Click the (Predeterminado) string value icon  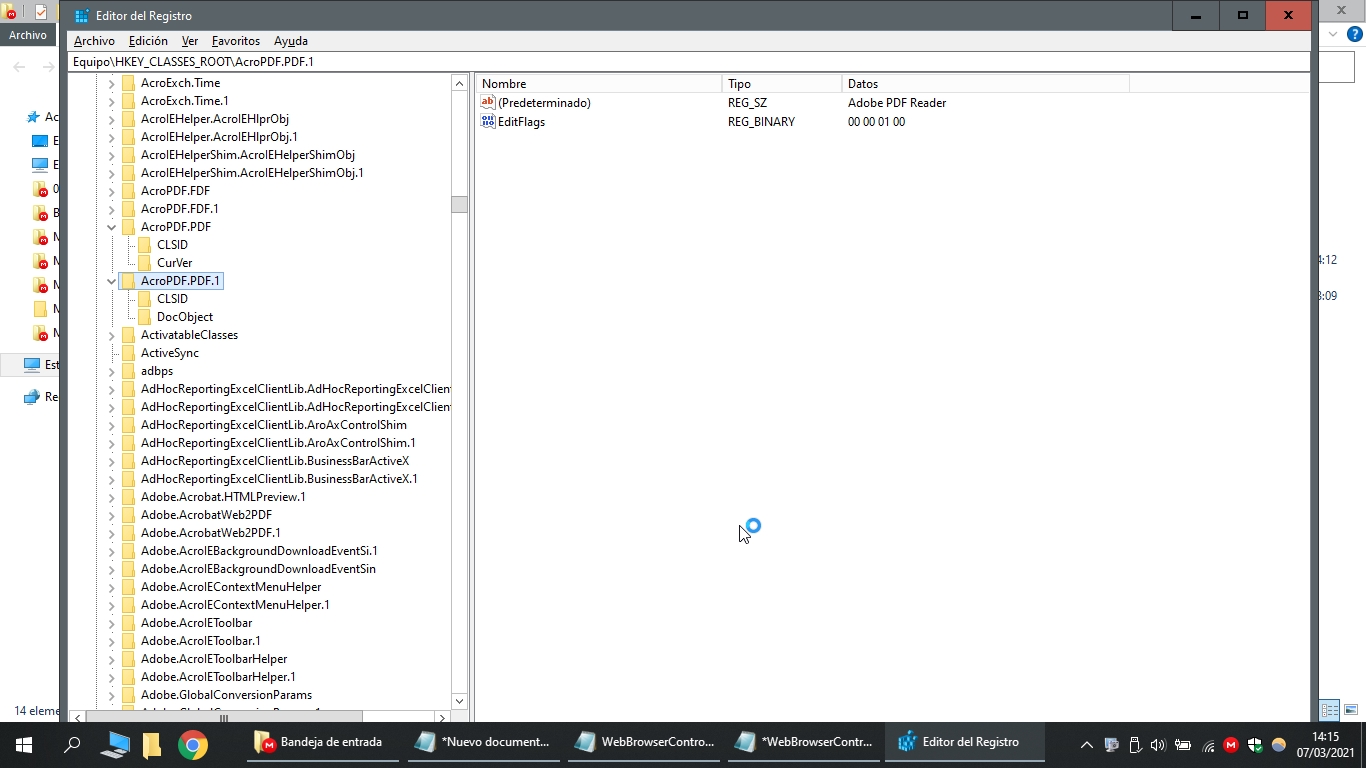(x=488, y=103)
